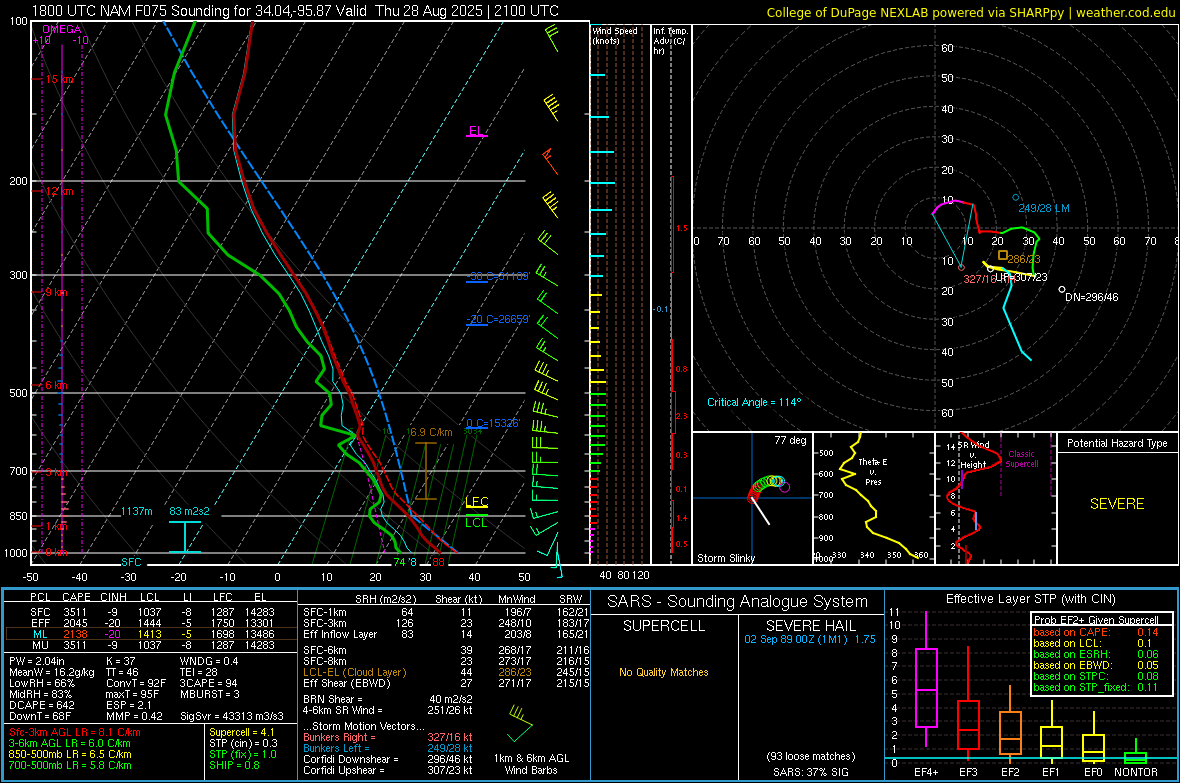This screenshot has height=783, width=1180.
Task: Click the 'Corfidi Downshear =' line
Action: 388,759
